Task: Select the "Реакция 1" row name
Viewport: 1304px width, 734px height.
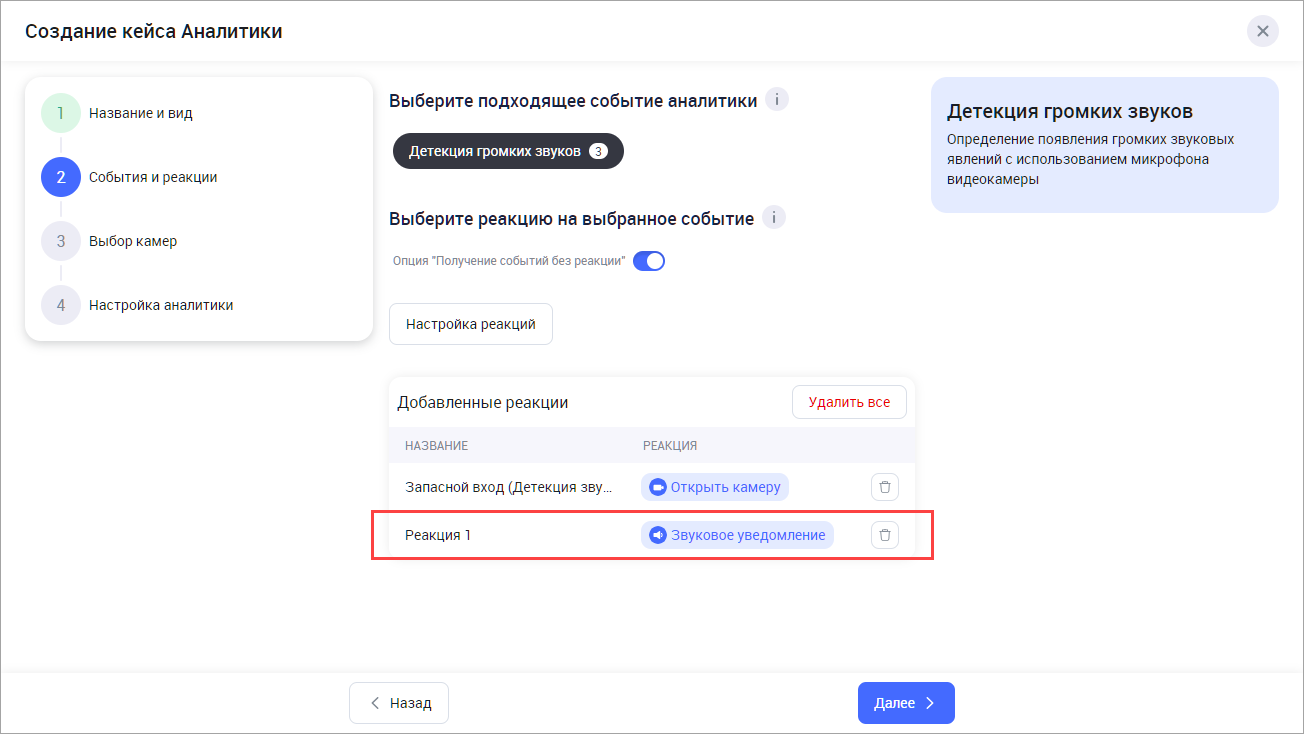Action: 438,535
